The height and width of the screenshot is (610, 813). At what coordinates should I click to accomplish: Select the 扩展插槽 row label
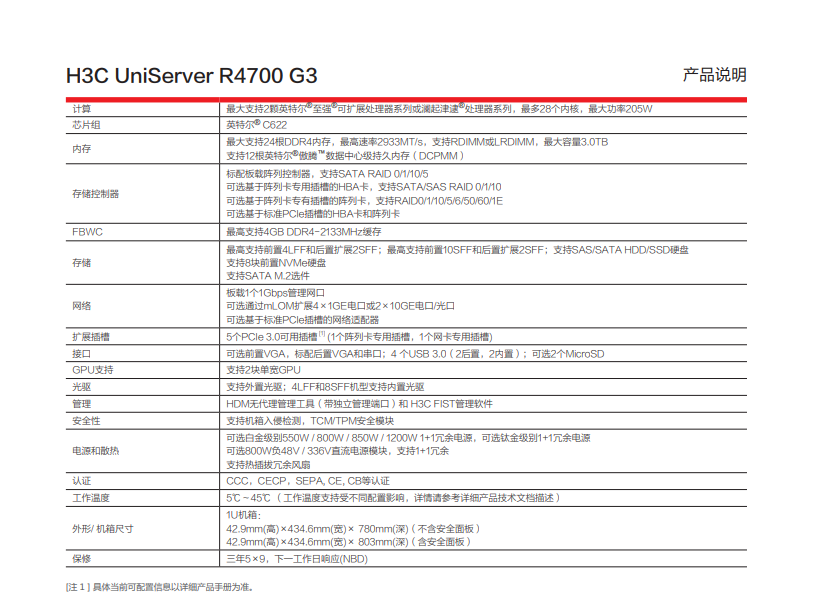pos(91,337)
